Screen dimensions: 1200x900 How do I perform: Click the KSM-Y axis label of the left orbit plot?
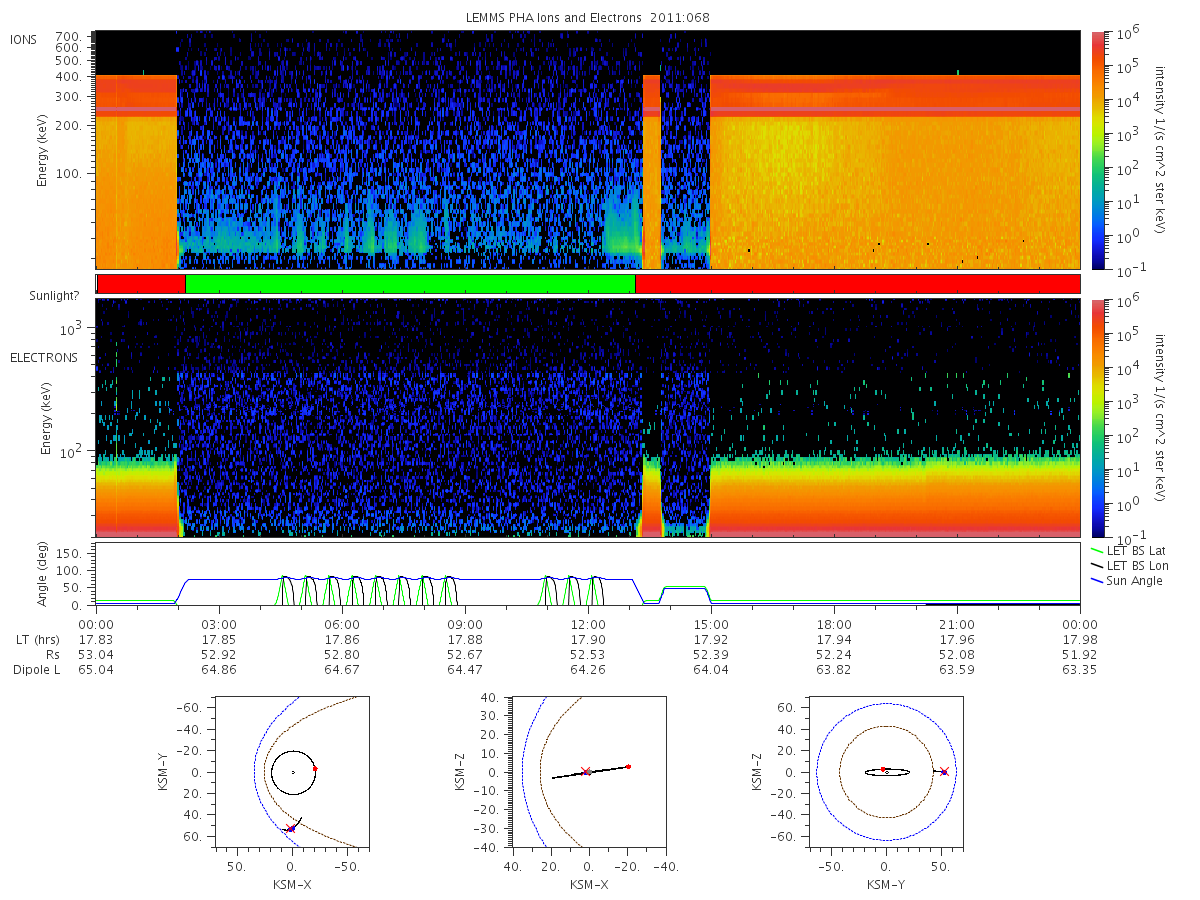coord(163,772)
